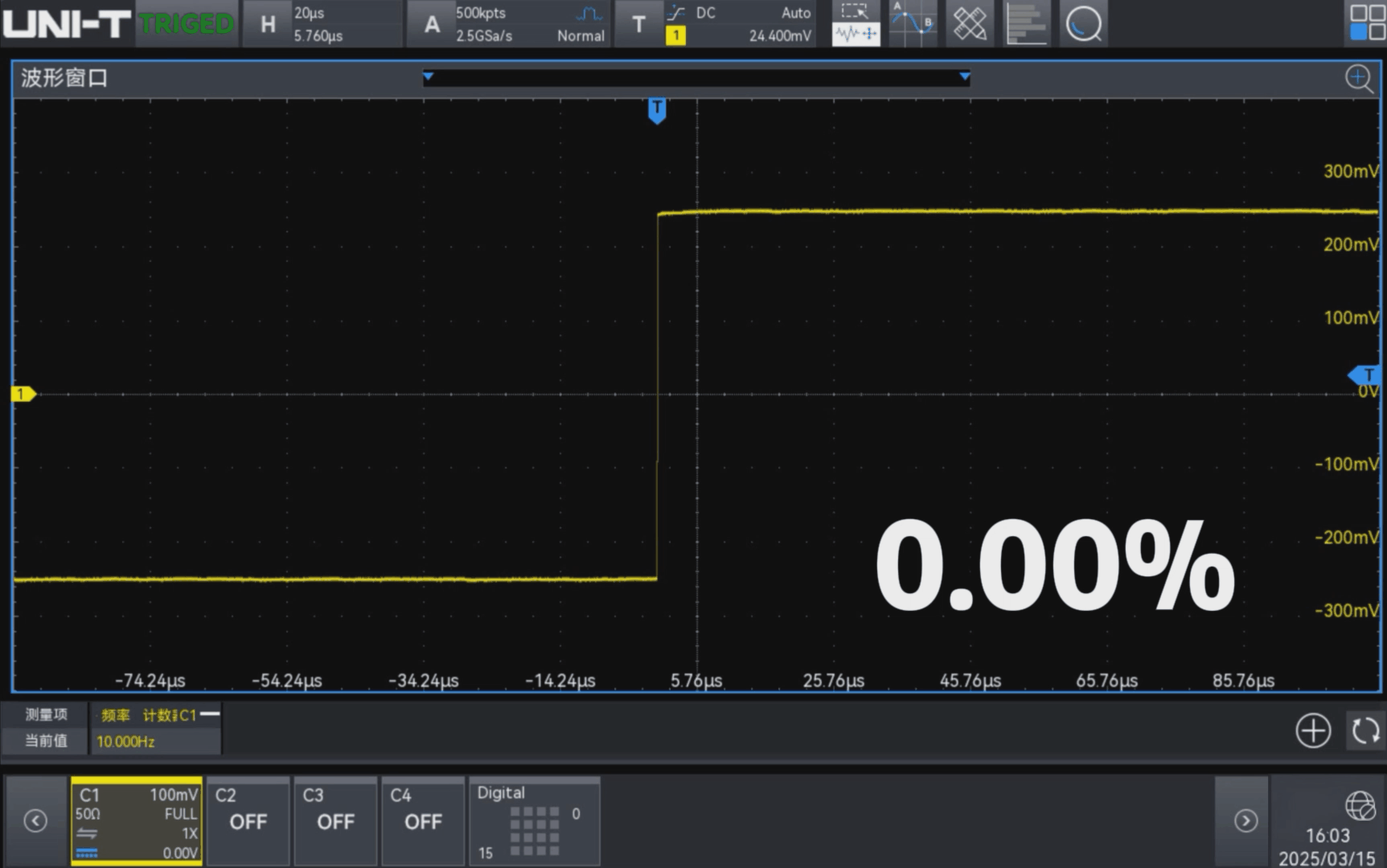The height and width of the screenshot is (868, 1387).
Task: Open the Digital channels panel
Action: [534, 821]
